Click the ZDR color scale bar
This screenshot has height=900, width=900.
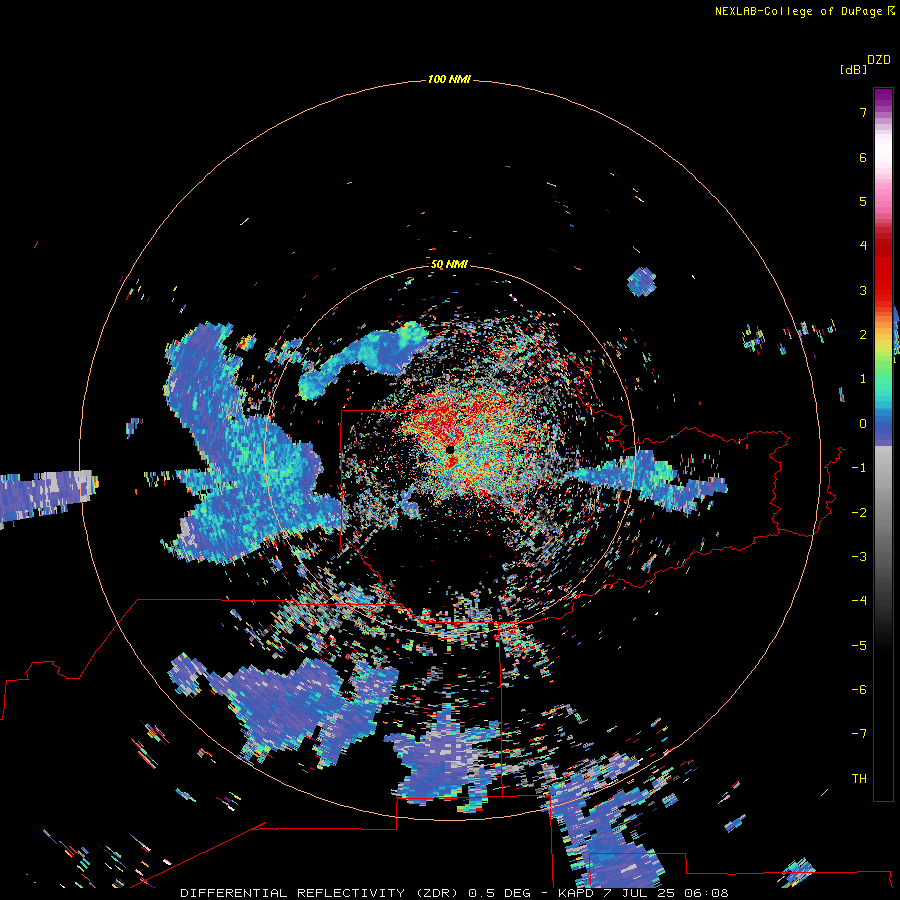point(883,444)
